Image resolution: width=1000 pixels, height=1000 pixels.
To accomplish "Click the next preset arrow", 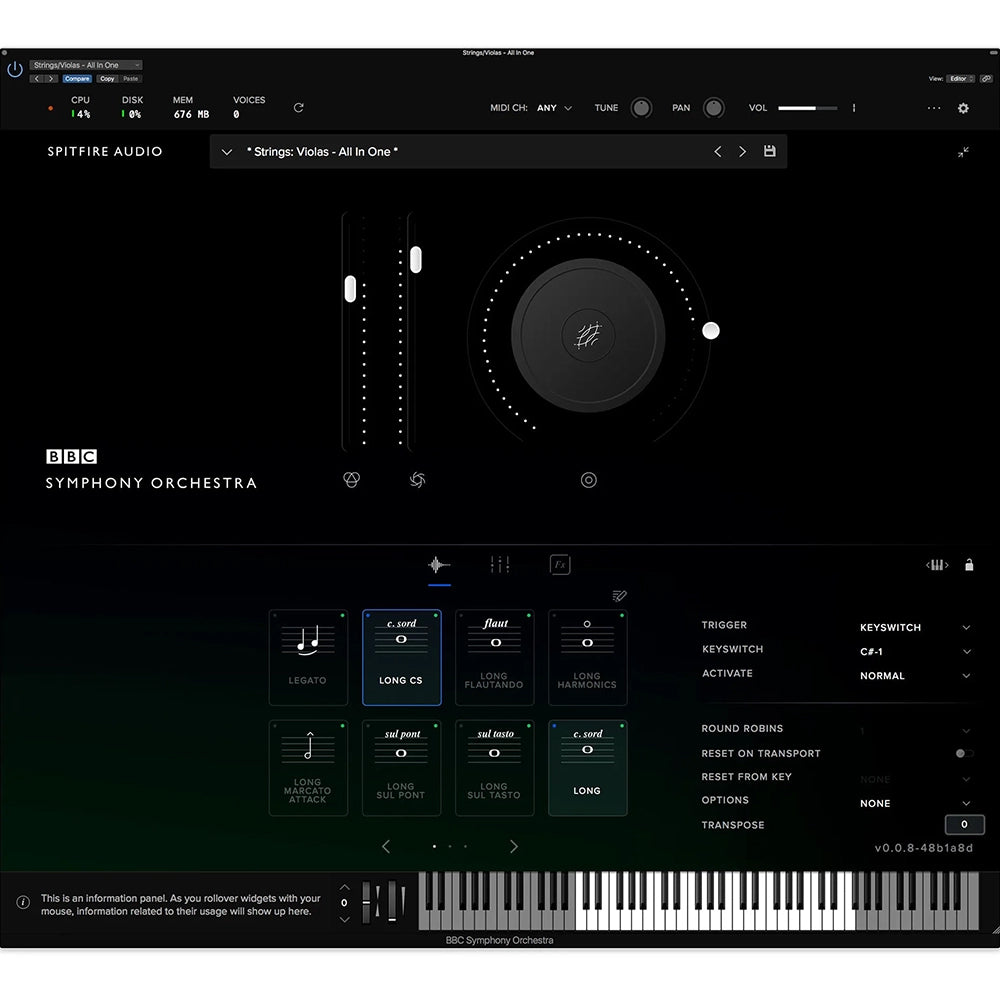I will click(x=743, y=151).
